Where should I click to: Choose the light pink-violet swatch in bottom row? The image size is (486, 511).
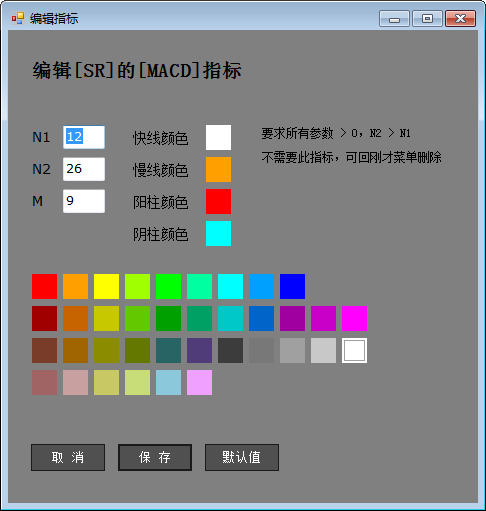tap(199, 382)
